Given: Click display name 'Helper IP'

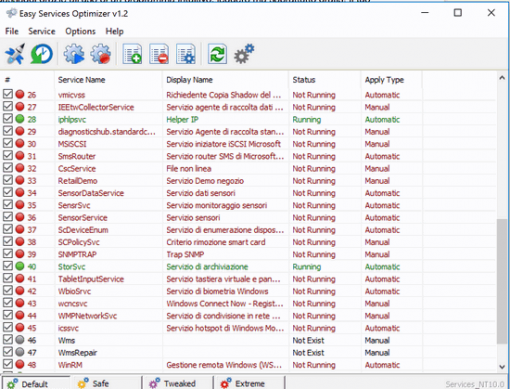Looking at the screenshot, I should (x=182, y=119).
